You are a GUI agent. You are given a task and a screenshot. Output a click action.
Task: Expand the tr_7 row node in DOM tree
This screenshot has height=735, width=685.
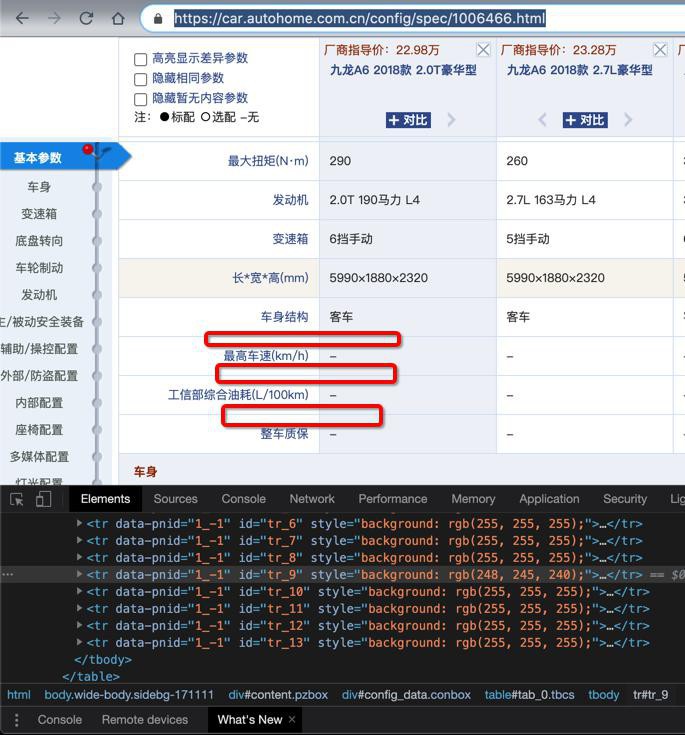point(79,540)
